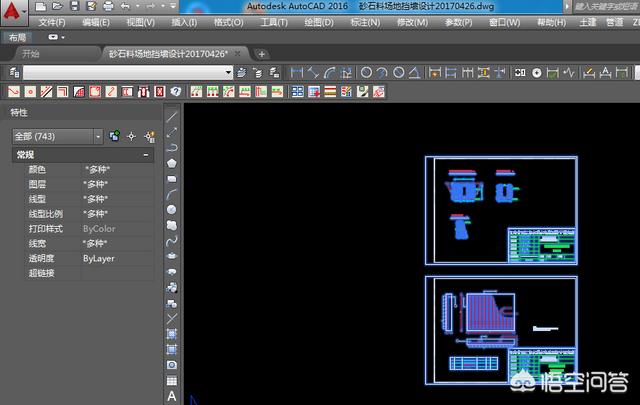The width and height of the screenshot is (640, 405).
Task: Select the Spline curve tool
Action: click(172, 240)
